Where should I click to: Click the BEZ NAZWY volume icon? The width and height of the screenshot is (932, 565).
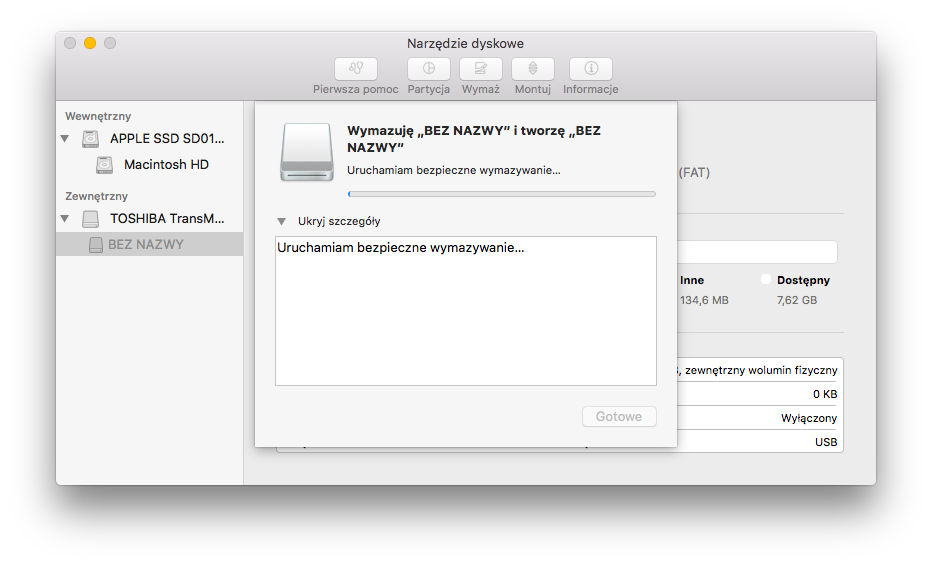(x=96, y=245)
